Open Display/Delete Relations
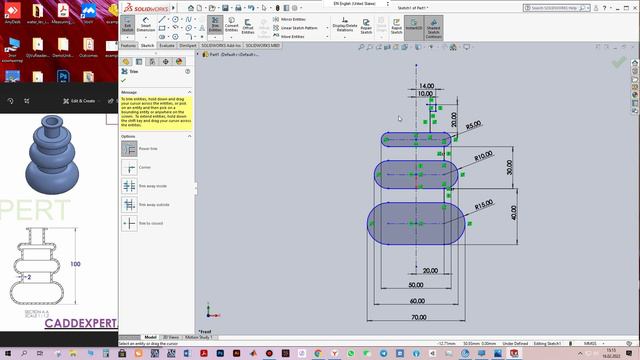 tap(345, 24)
